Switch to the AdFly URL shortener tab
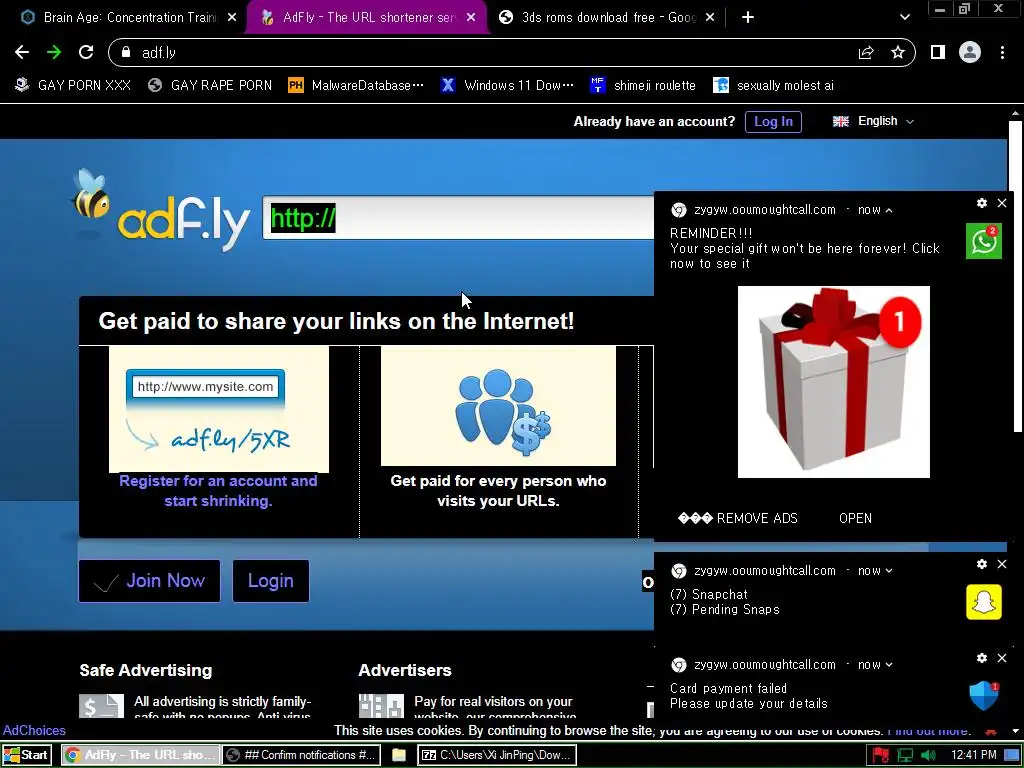1024x768 pixels. [x=368, y=17]
